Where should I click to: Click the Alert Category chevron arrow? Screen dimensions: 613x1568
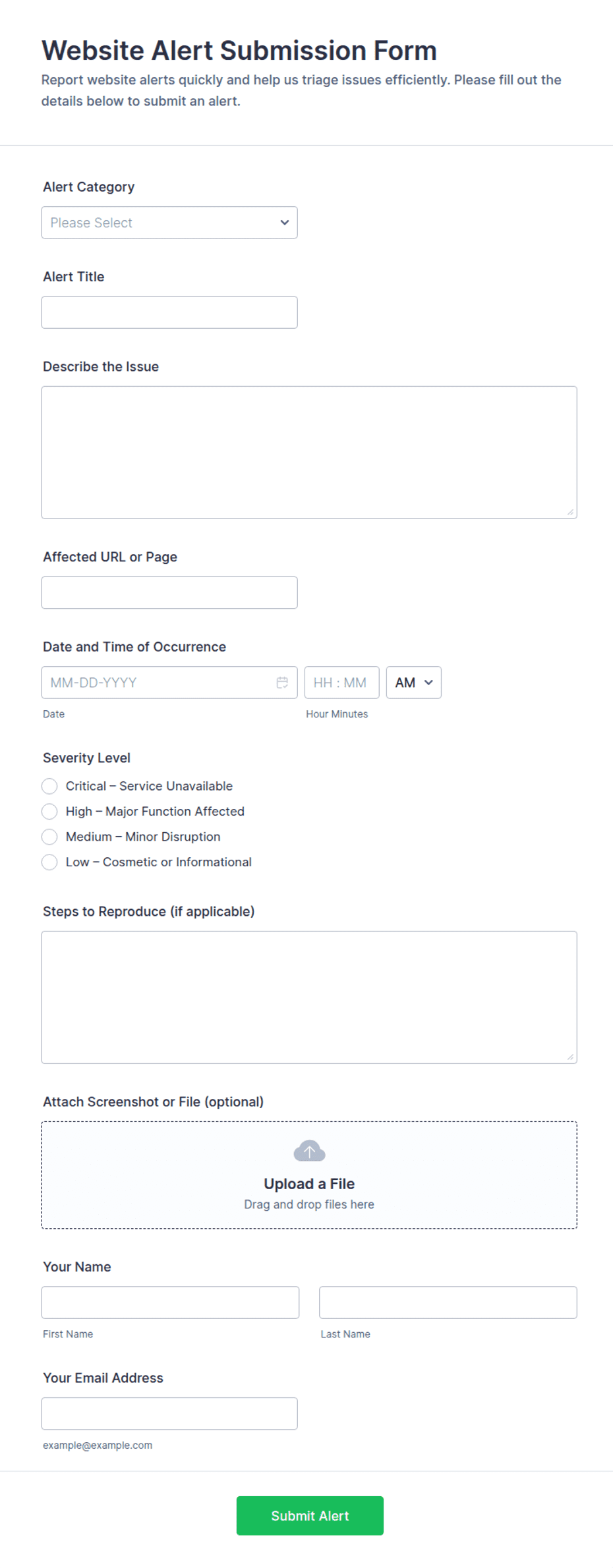tap(285, 223)
